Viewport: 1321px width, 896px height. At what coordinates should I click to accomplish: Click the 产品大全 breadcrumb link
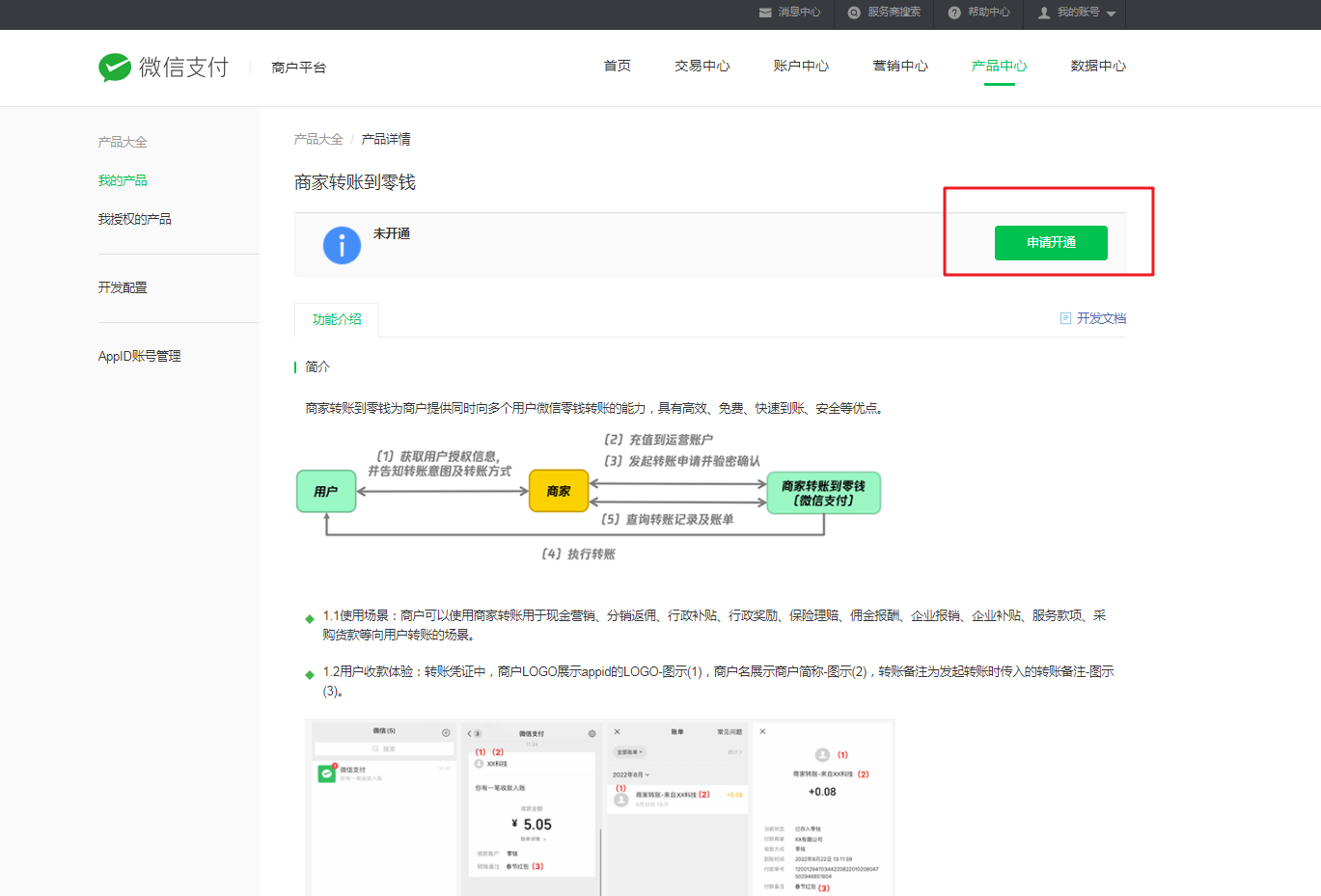pyautogui.click(x=318, y=139)
